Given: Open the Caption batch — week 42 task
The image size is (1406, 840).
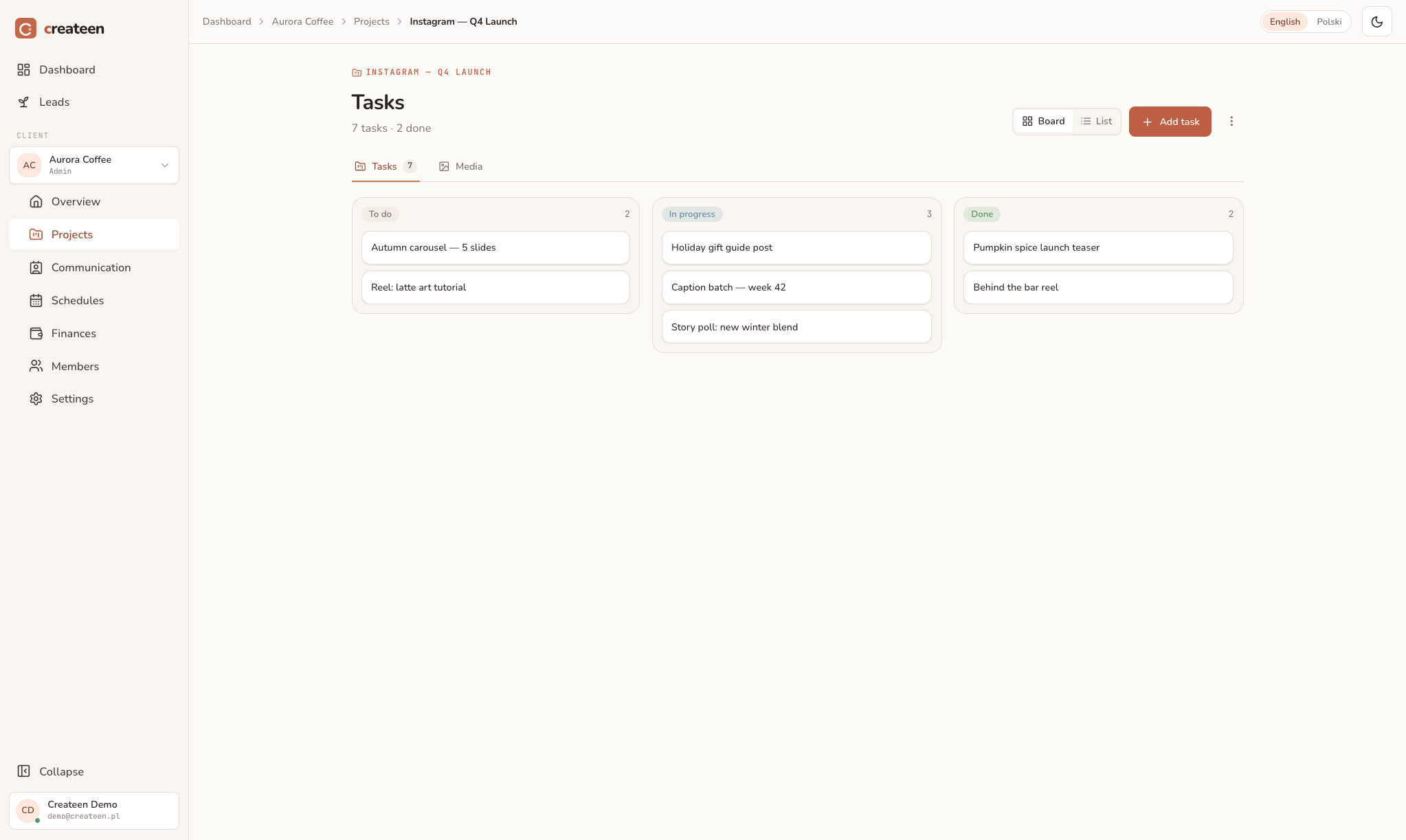Looking at the screenshot, I should [x=796, y=287].
